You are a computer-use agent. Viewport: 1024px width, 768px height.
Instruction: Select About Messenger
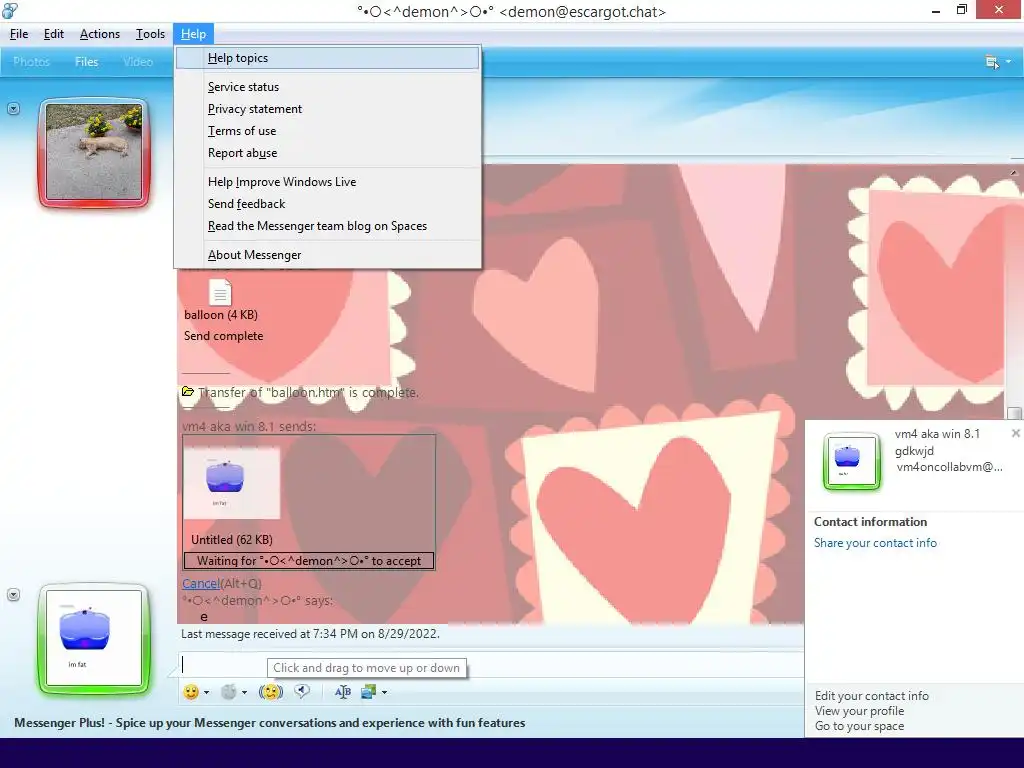pyautogui.click(x=327, y=255)
